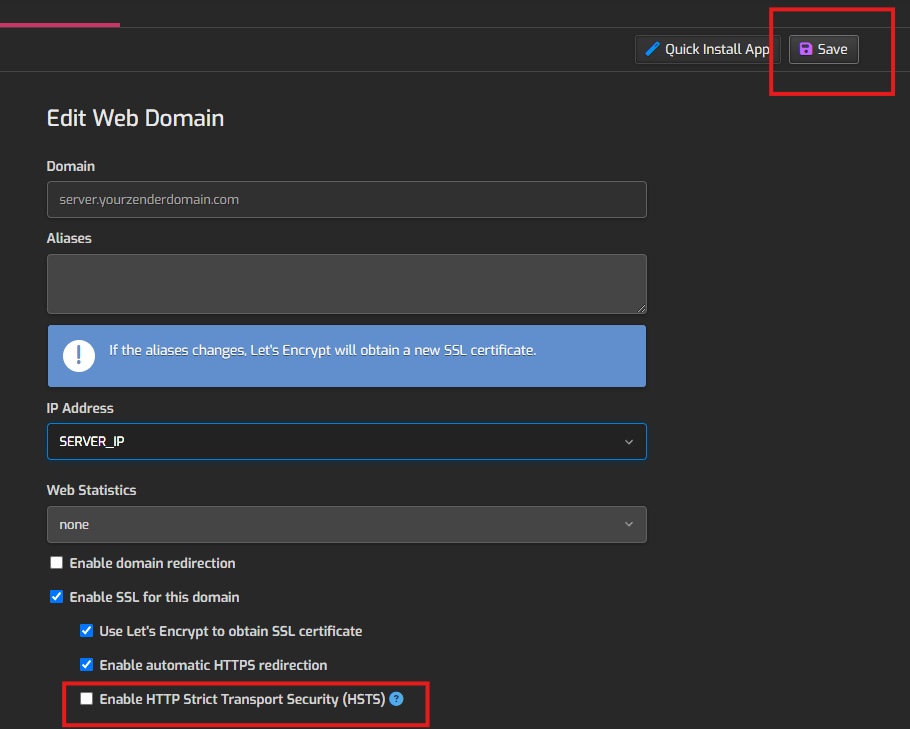The image size is (910, 729).
Task: Enable HTTP Strict Transport Security checkbox
Action: coord(87,699)
